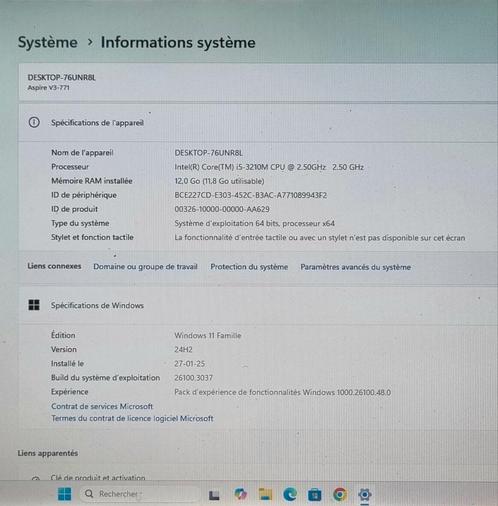This screenshot has width=498, height=506.
Task: Select the DESKTOP-76UNR8L header name
Action: (62, 77)
